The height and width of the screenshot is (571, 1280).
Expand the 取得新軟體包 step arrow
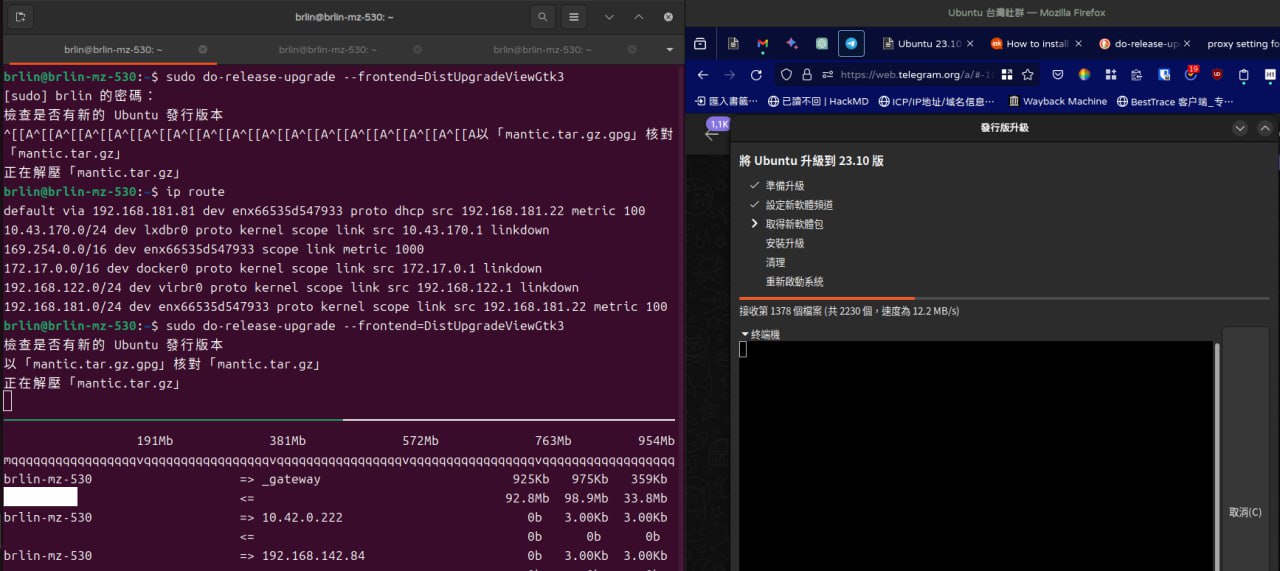pos(755,224)
